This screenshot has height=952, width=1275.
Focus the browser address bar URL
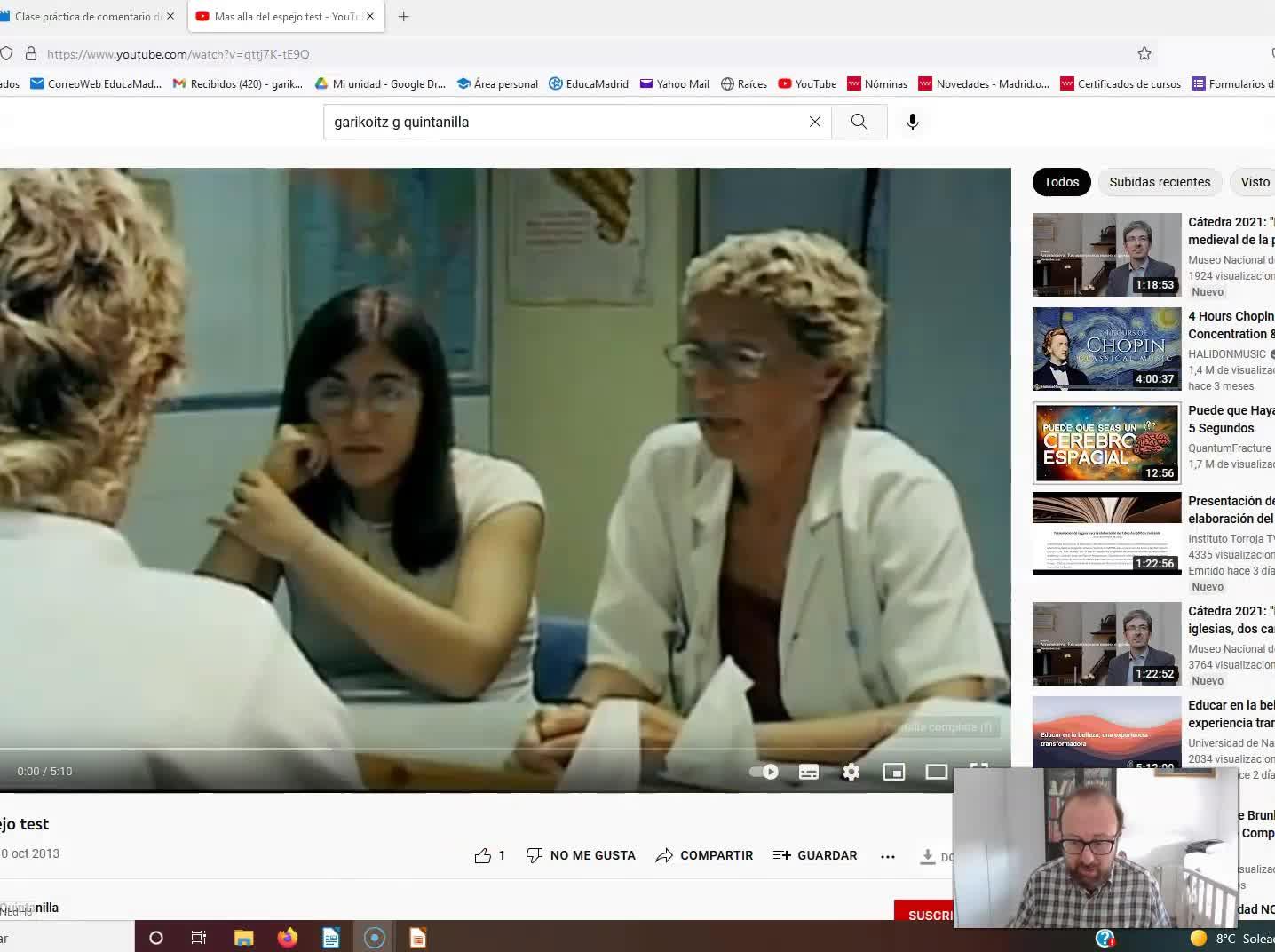coord(178,54)
